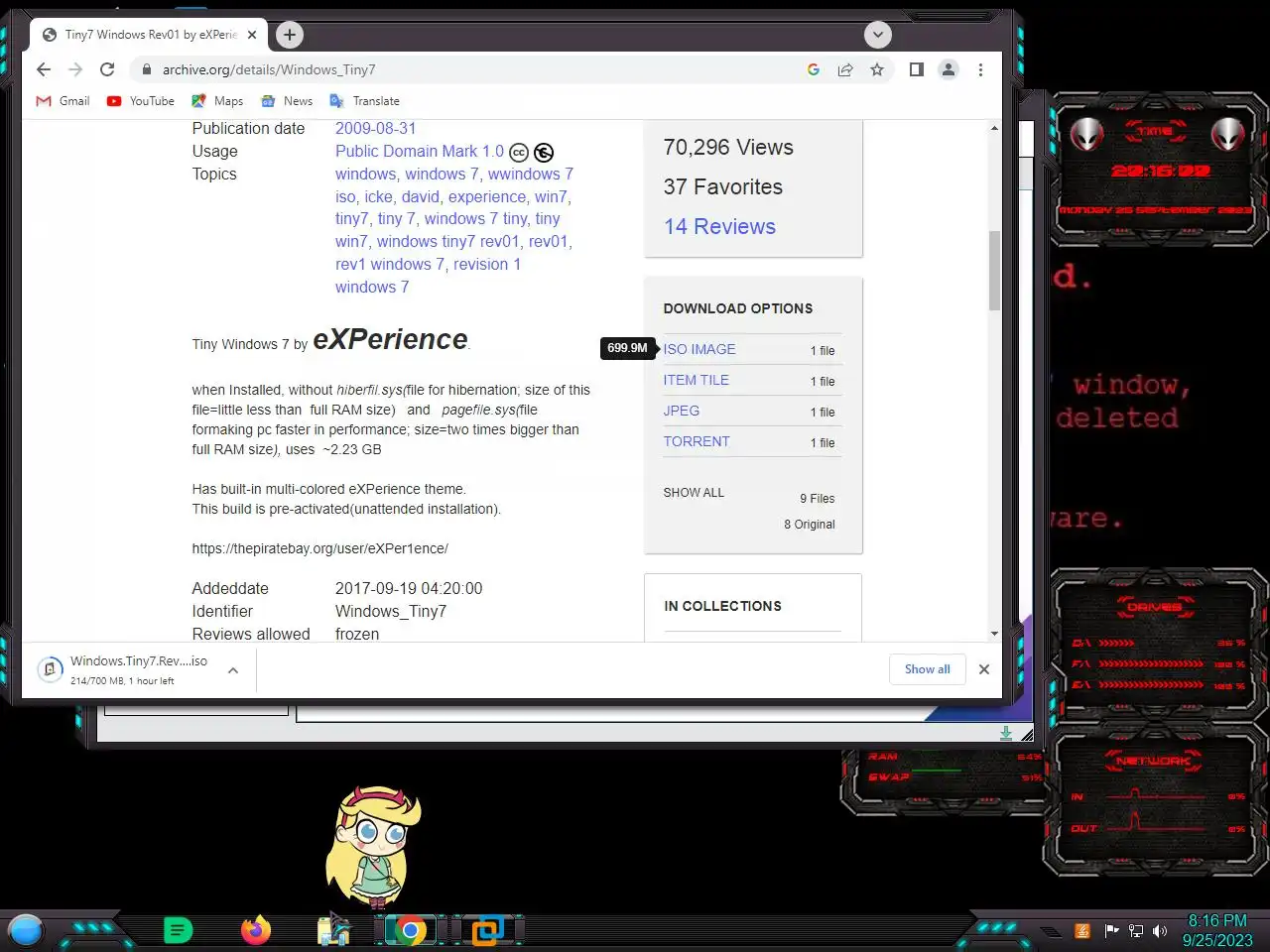Open the network tray icon

[x=1136, y=930]
